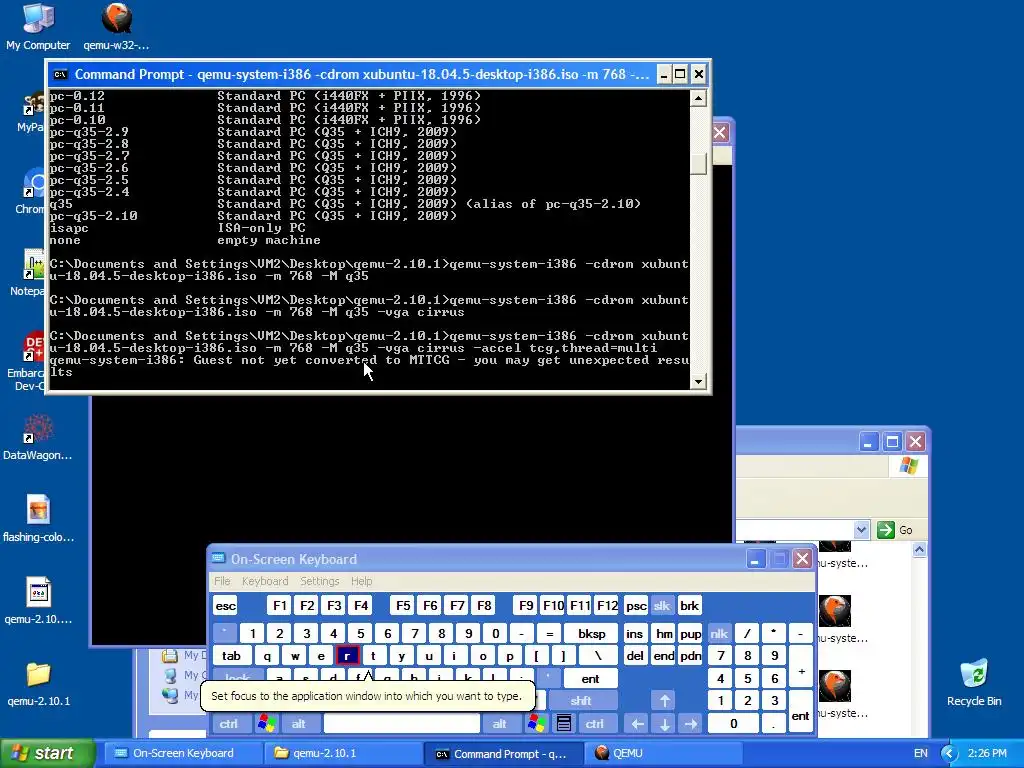Open the DataWagon desktop shortcut
Viewport: 1024px width, 768px height.
coord(38,436)
